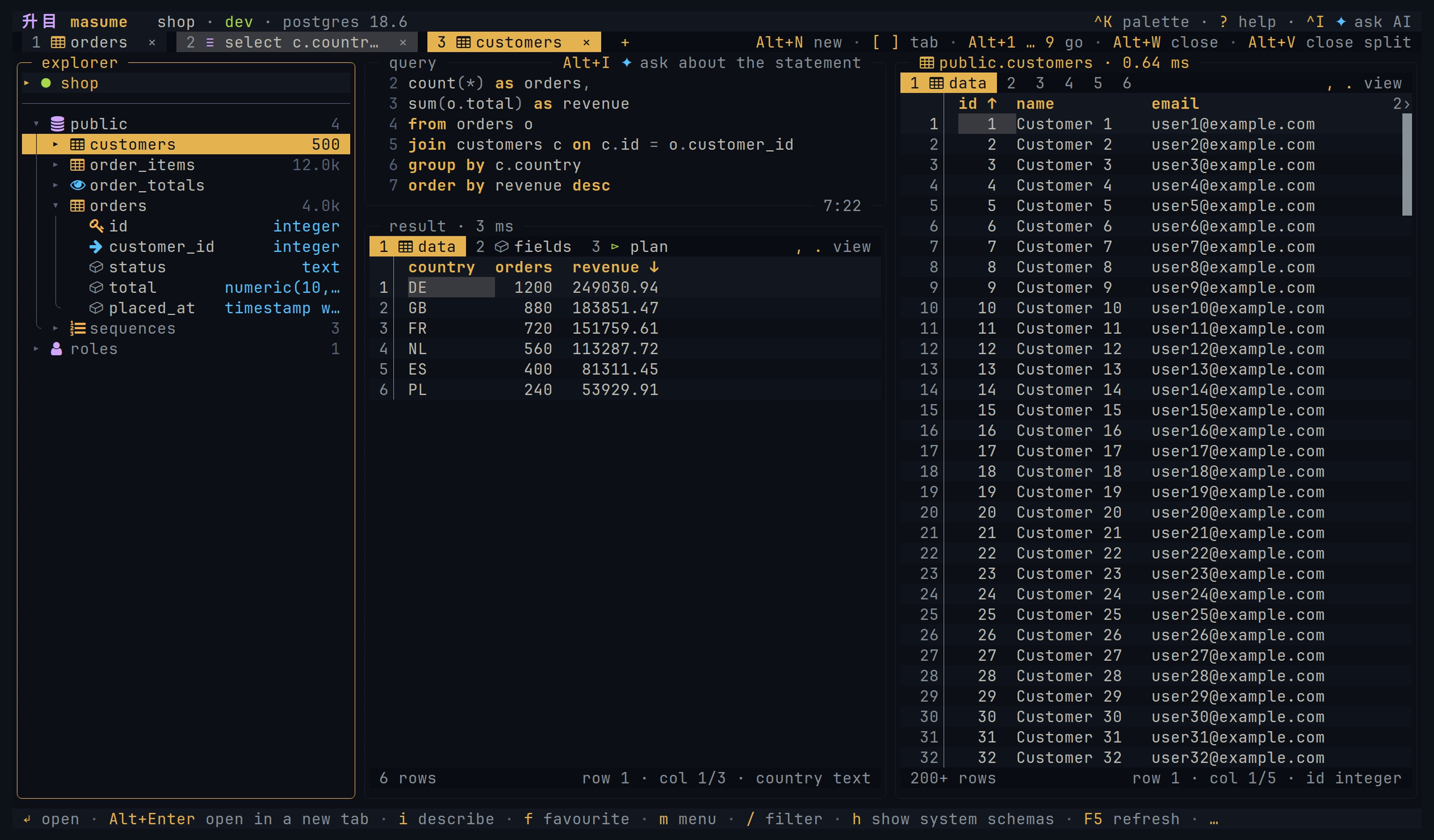Image resolution: width=1434 pixels, height=840 pixels.
Task: Click the column cube icon beside placed_at
Action: (x=96, y=307)
